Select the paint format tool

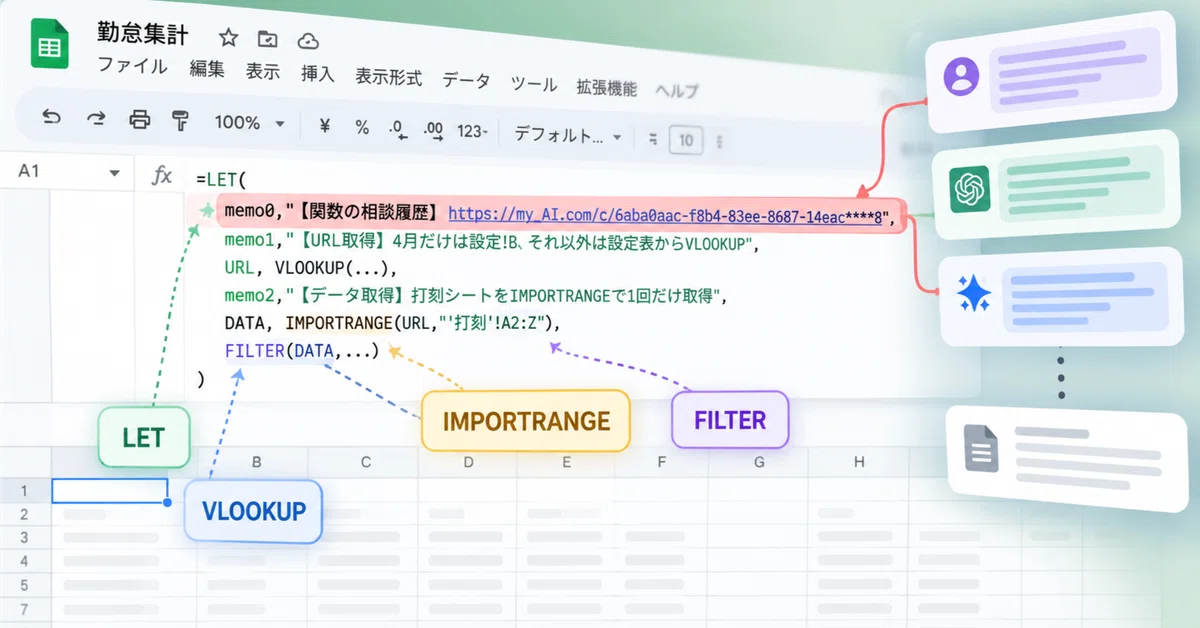(x=180, y=122)
